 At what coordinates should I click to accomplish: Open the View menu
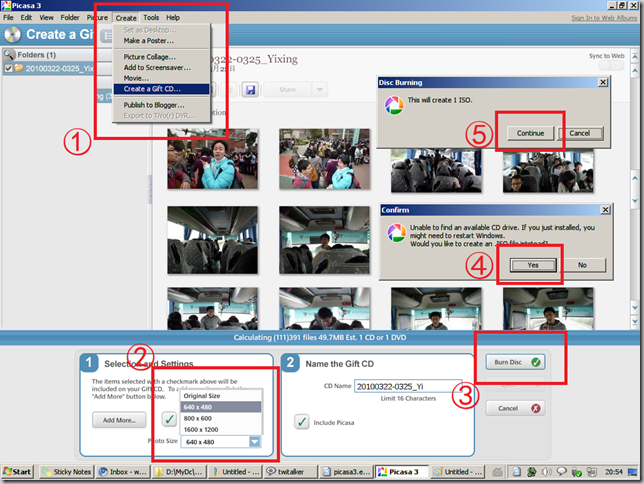pyautogui.click(x=46, y=18)
